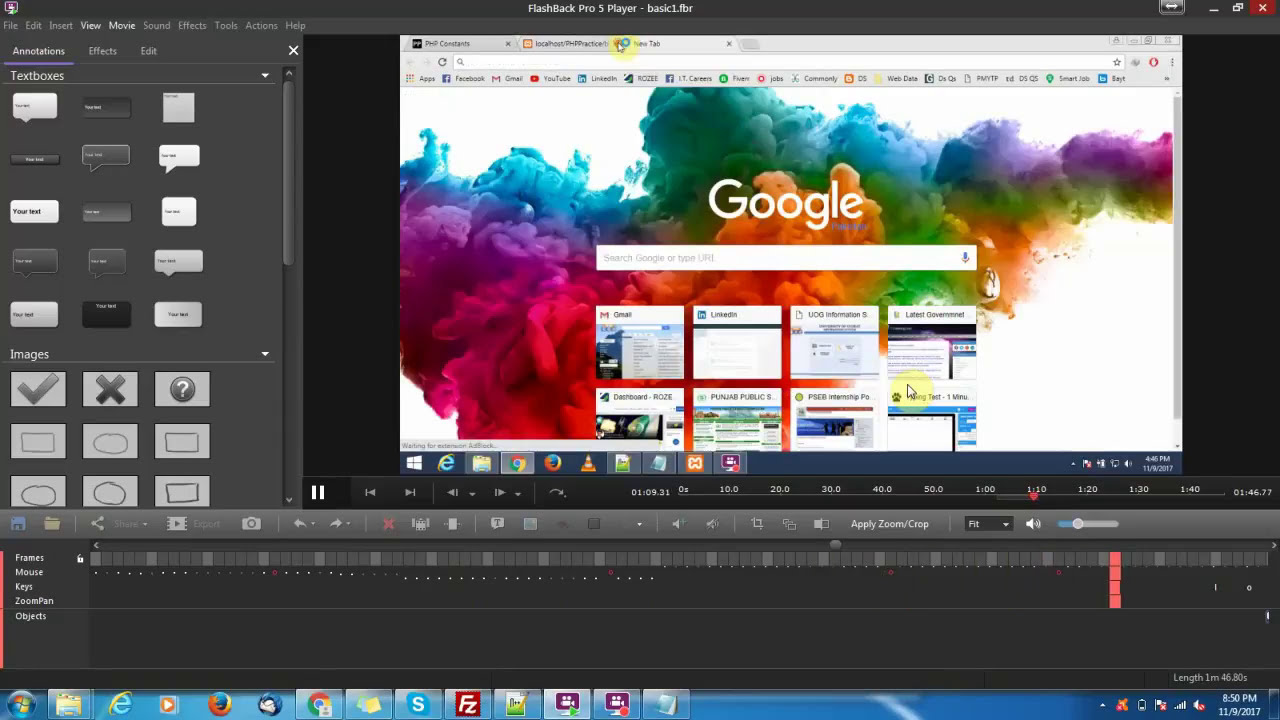Click the red playhead marker on the timeline ruler
1280x720 pixels.
click(1033, 496)
